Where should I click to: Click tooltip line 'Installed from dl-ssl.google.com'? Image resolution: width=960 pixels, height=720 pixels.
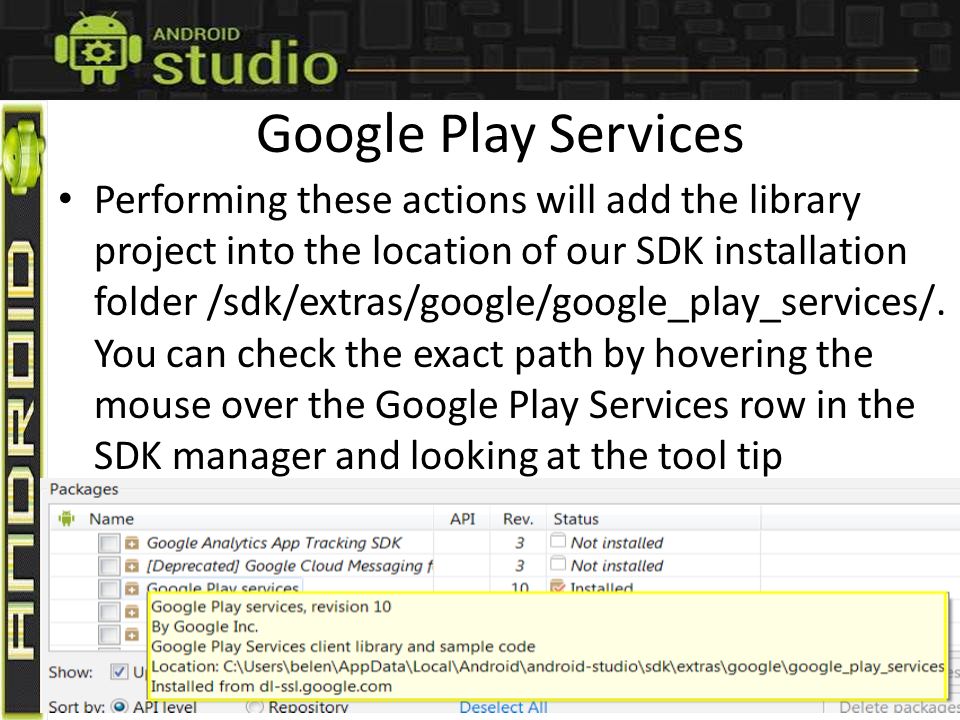point(272,686)
